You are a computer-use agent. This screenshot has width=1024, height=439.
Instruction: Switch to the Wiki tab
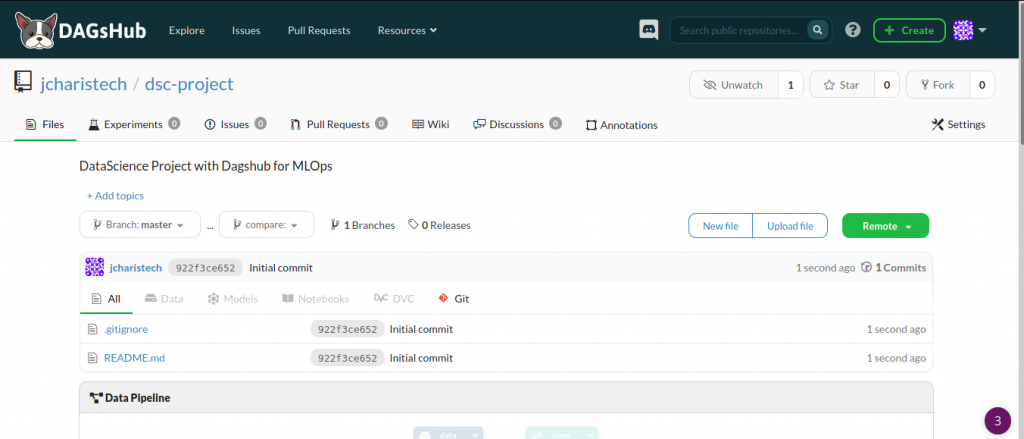click(x=430, y=124)
